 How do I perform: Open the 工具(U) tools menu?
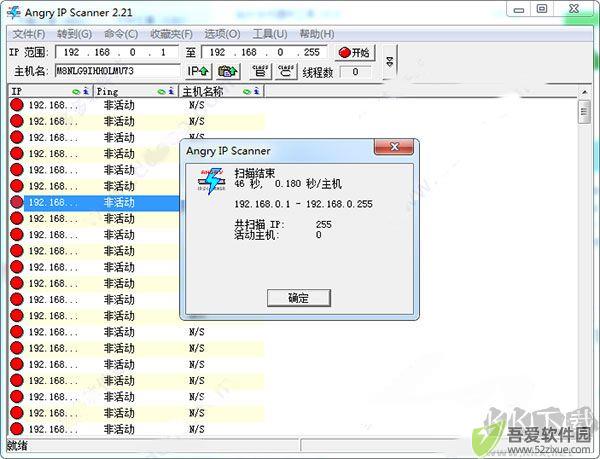tap(270, 34)
